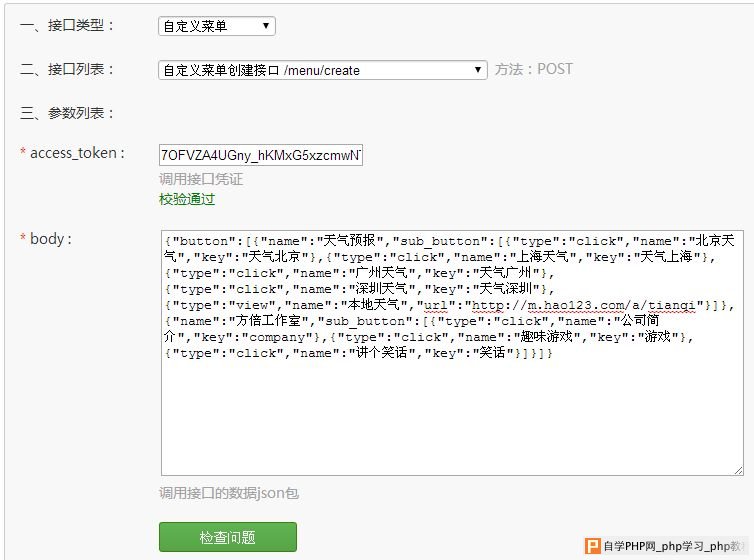Click the green 检查问题 button
The height and width of the screenshot is (560, 754).
click(228, 537)
